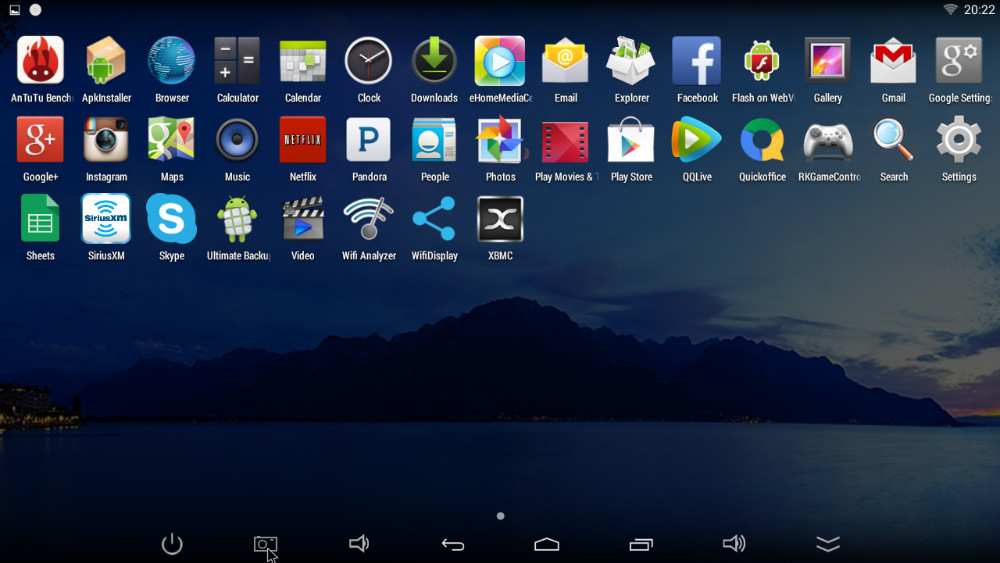Open Wifi Analyzer
Viewport: 1000px width, 563px height.
(369, 219)
